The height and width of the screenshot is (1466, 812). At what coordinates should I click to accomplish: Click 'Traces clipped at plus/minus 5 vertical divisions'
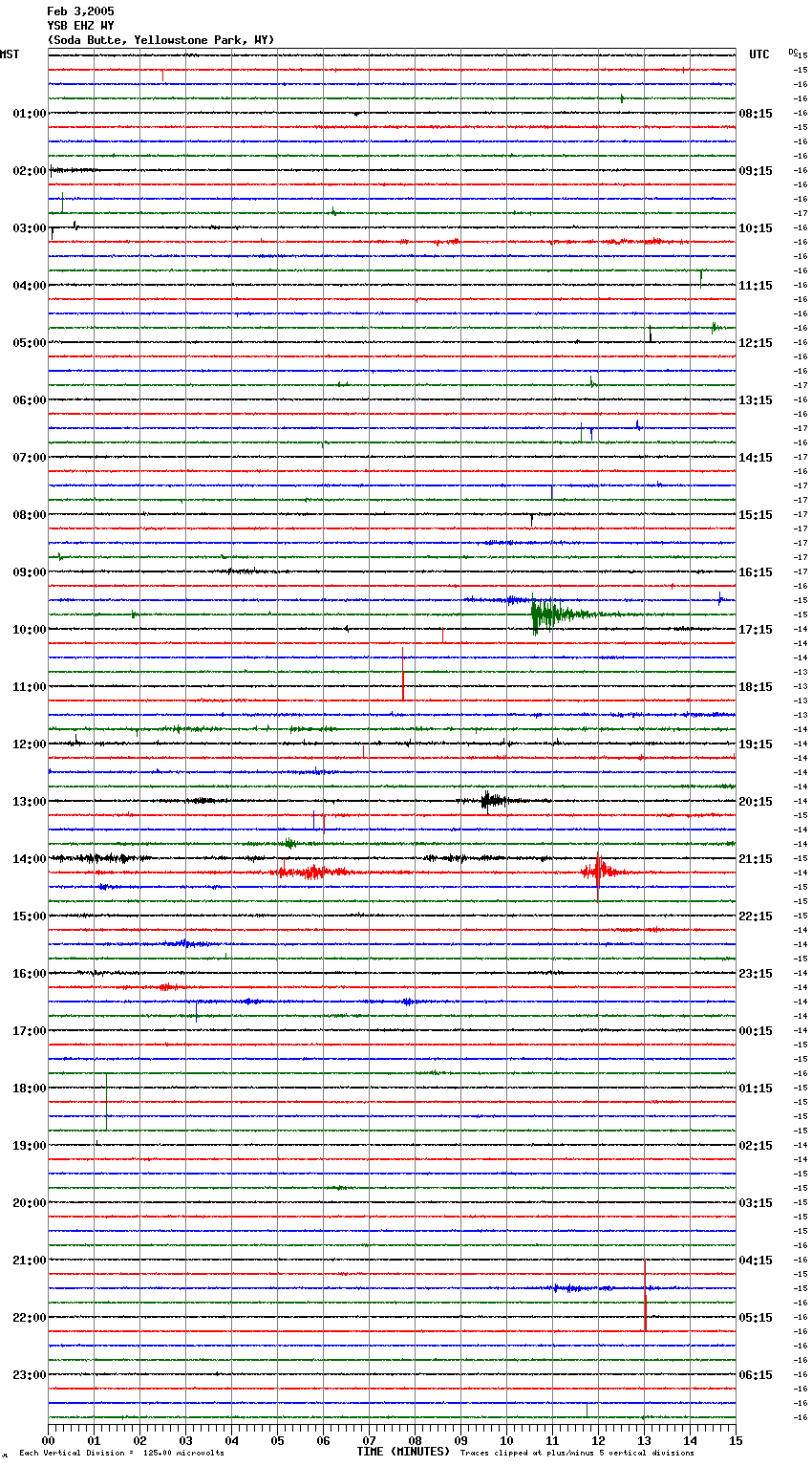(x=577, y=1454)
